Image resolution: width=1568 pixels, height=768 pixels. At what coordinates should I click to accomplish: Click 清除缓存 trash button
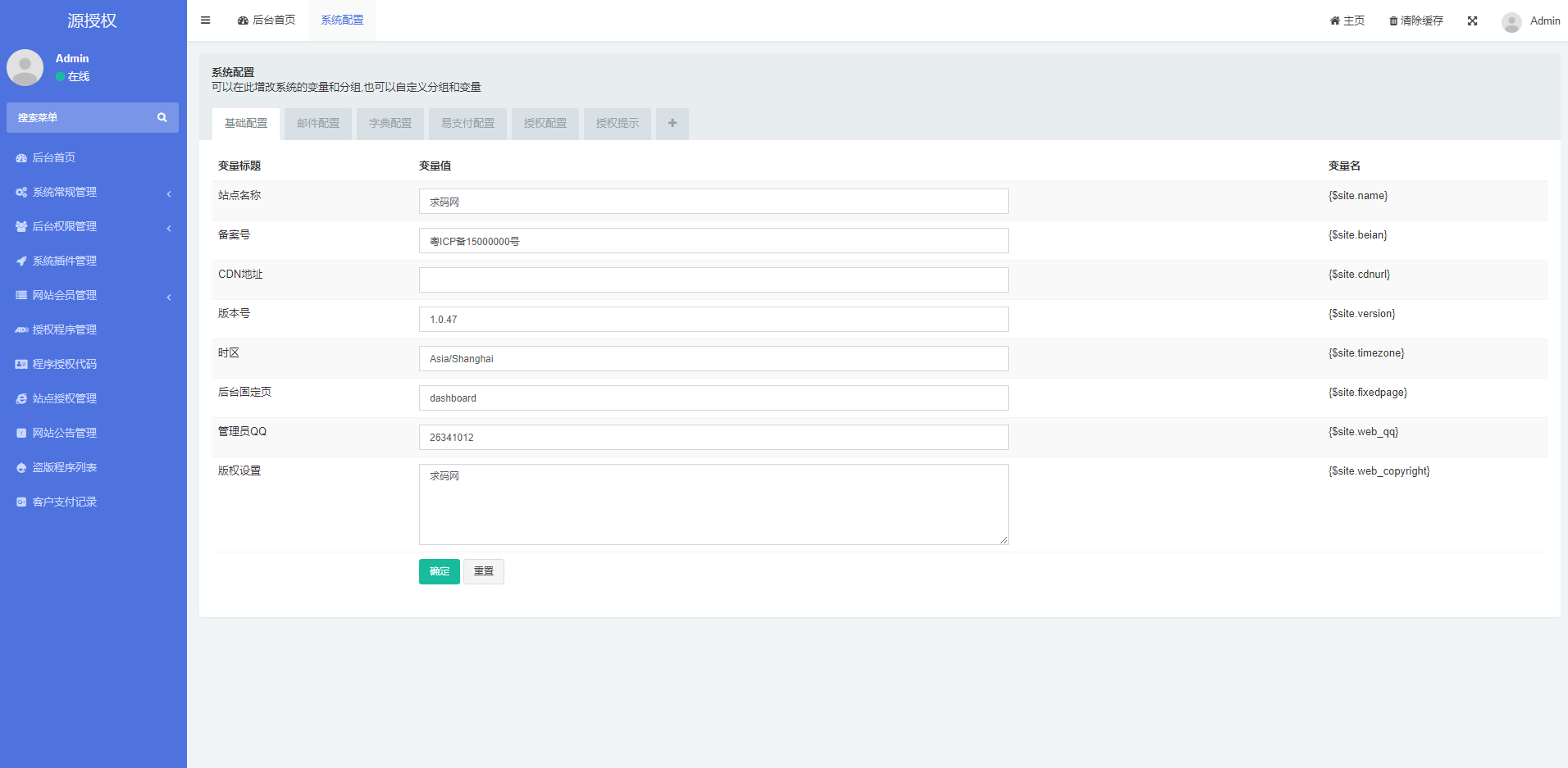[x=1415, y=21]
